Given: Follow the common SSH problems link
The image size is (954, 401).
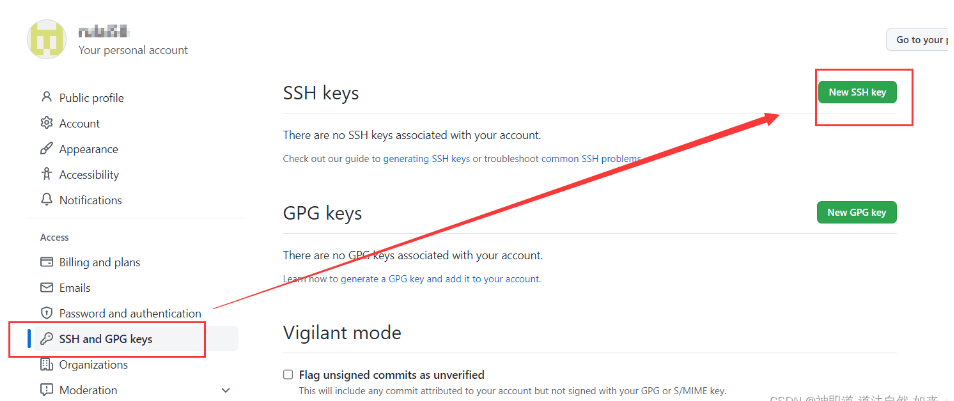Looking at the screenshot, I should pyautogui.click(x=591, y=159).
